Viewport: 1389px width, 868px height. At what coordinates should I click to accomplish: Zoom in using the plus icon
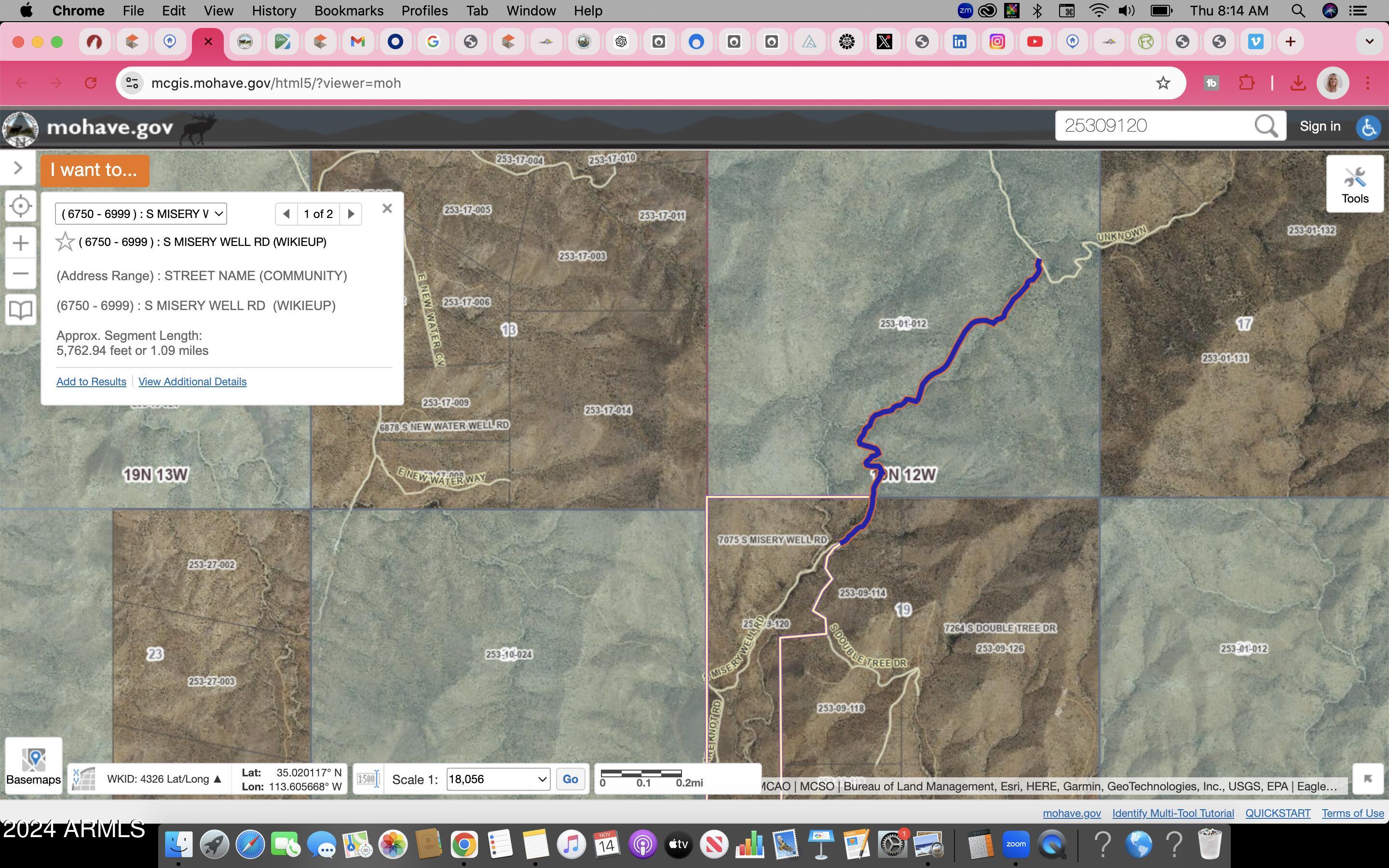(21, 242)
